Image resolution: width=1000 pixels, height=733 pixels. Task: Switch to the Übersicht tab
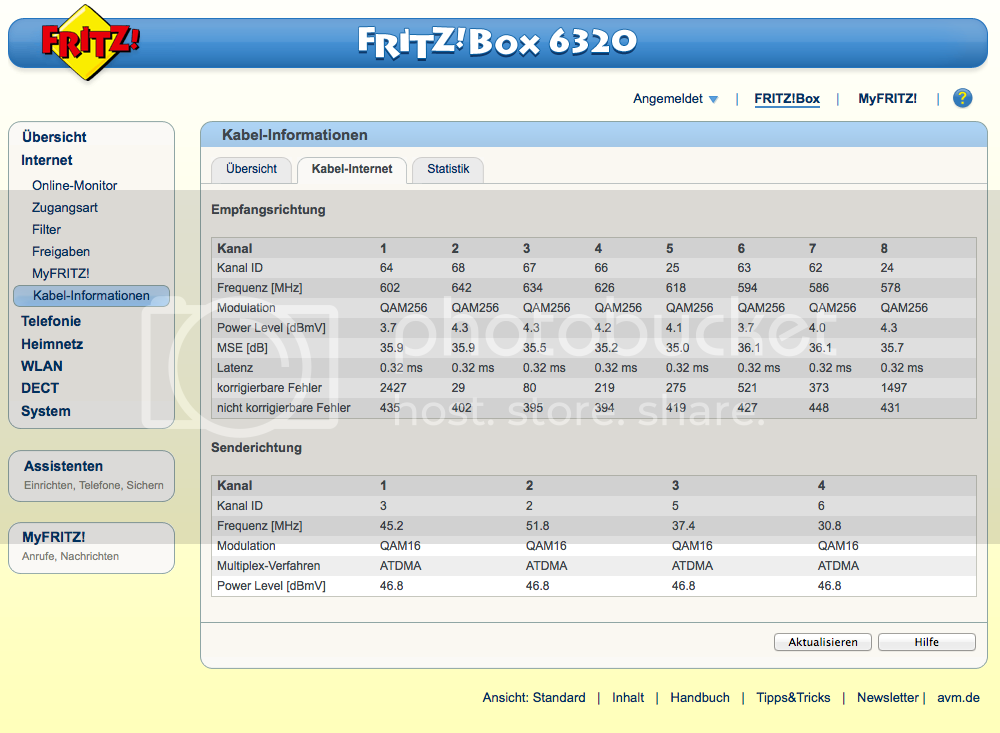pyautogui.click(x=251, y=169)
